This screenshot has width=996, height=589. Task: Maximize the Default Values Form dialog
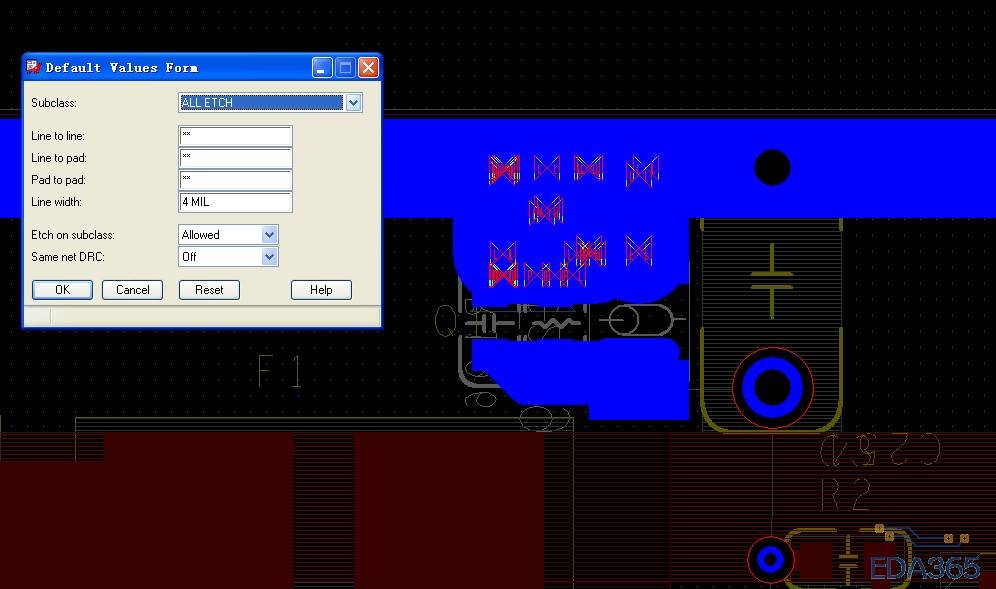coord(345,67)
